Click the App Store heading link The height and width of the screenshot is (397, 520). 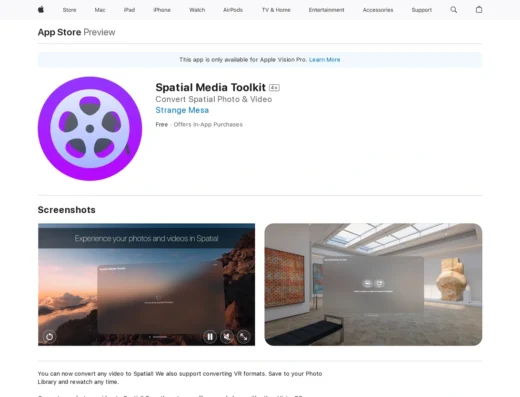tap(59, 32)
